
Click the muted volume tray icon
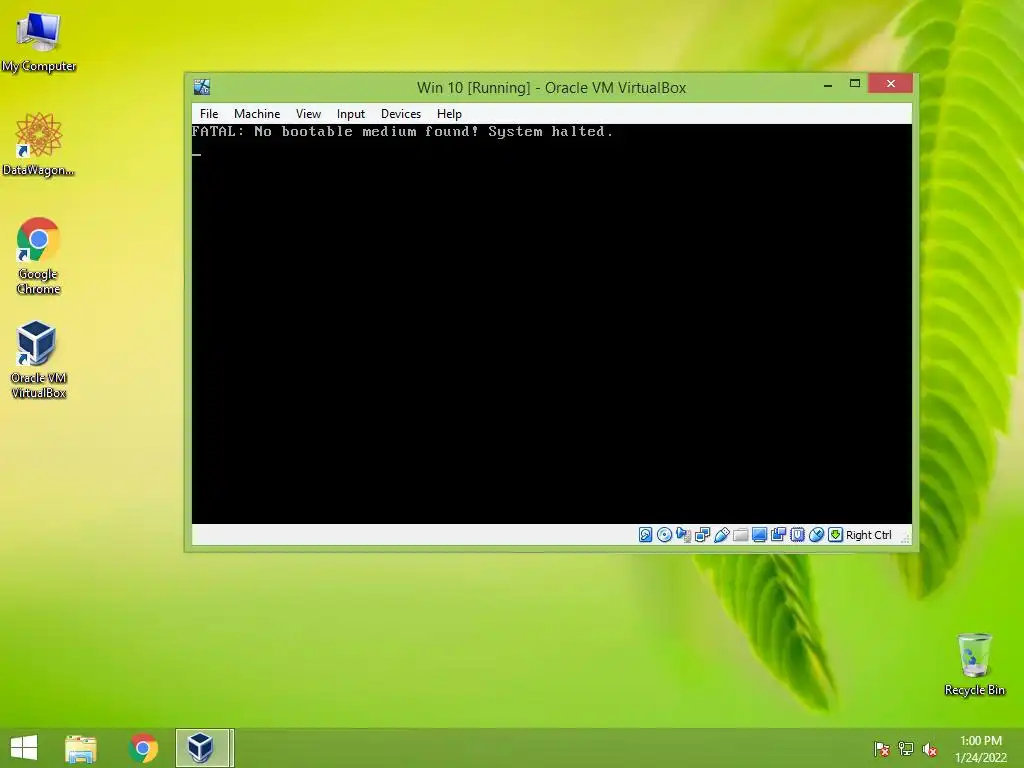pos(930,749)
